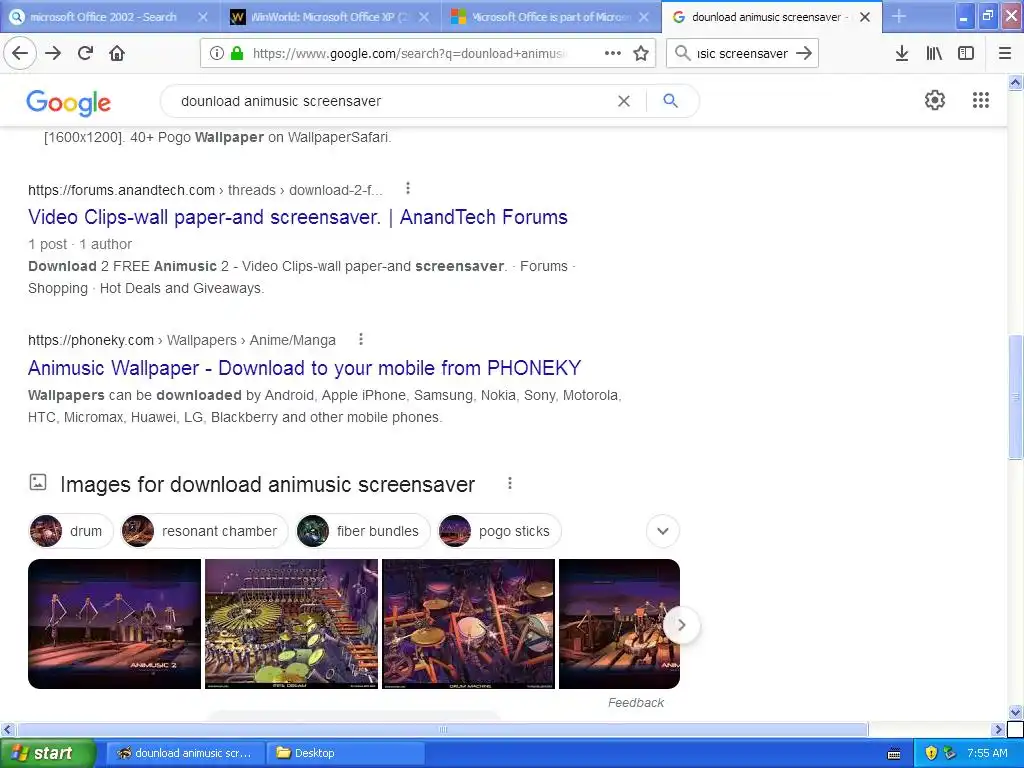Screen dimensions: 1024x768
Task: Click the horizontal scrollbar left arrow
Action: 7,729
